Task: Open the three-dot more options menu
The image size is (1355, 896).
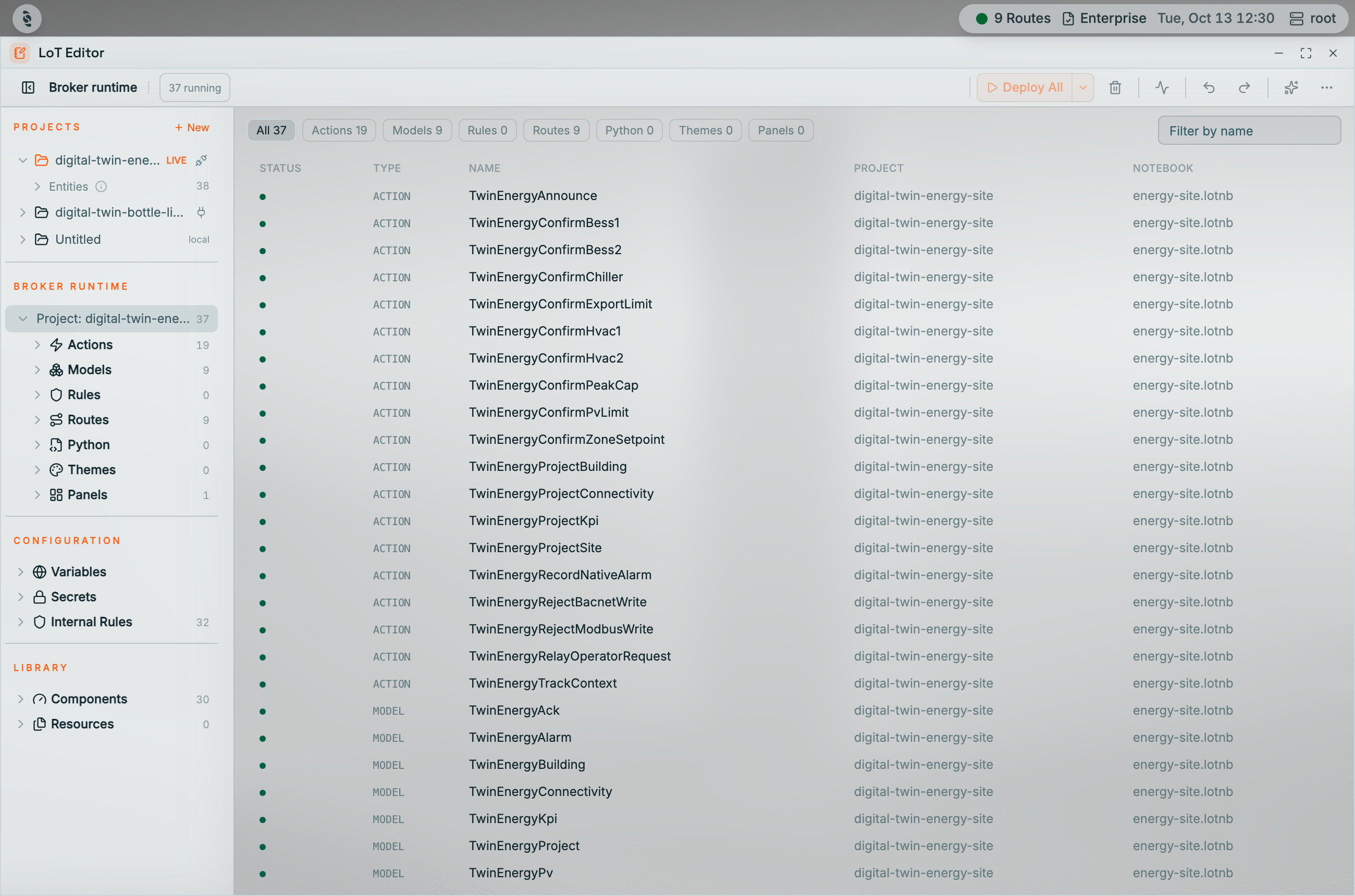Action: tap(1326, 88)
